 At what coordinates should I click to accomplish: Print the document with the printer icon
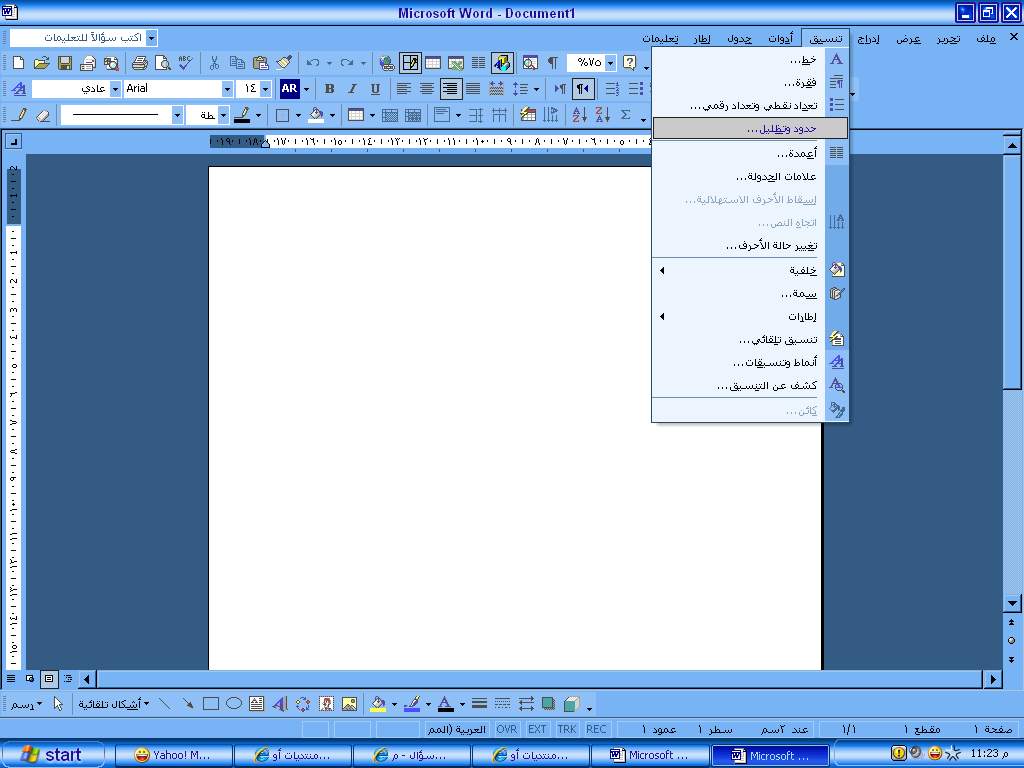pyautogui.click(x=139, y=63)
